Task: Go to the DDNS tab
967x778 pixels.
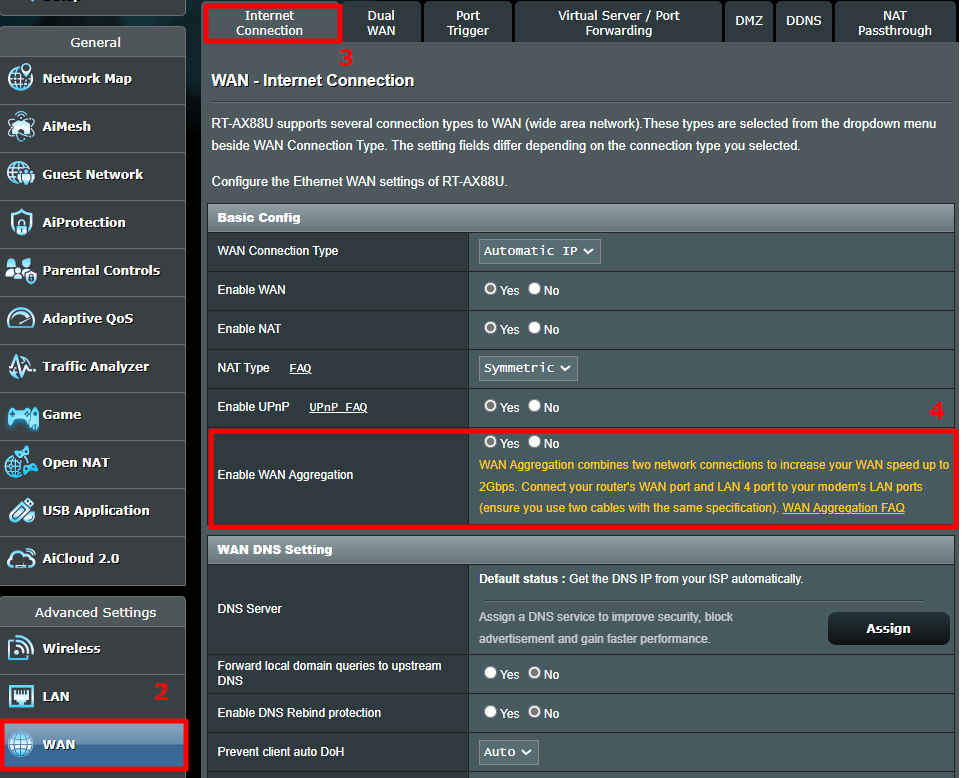Action: click(804, 22)
